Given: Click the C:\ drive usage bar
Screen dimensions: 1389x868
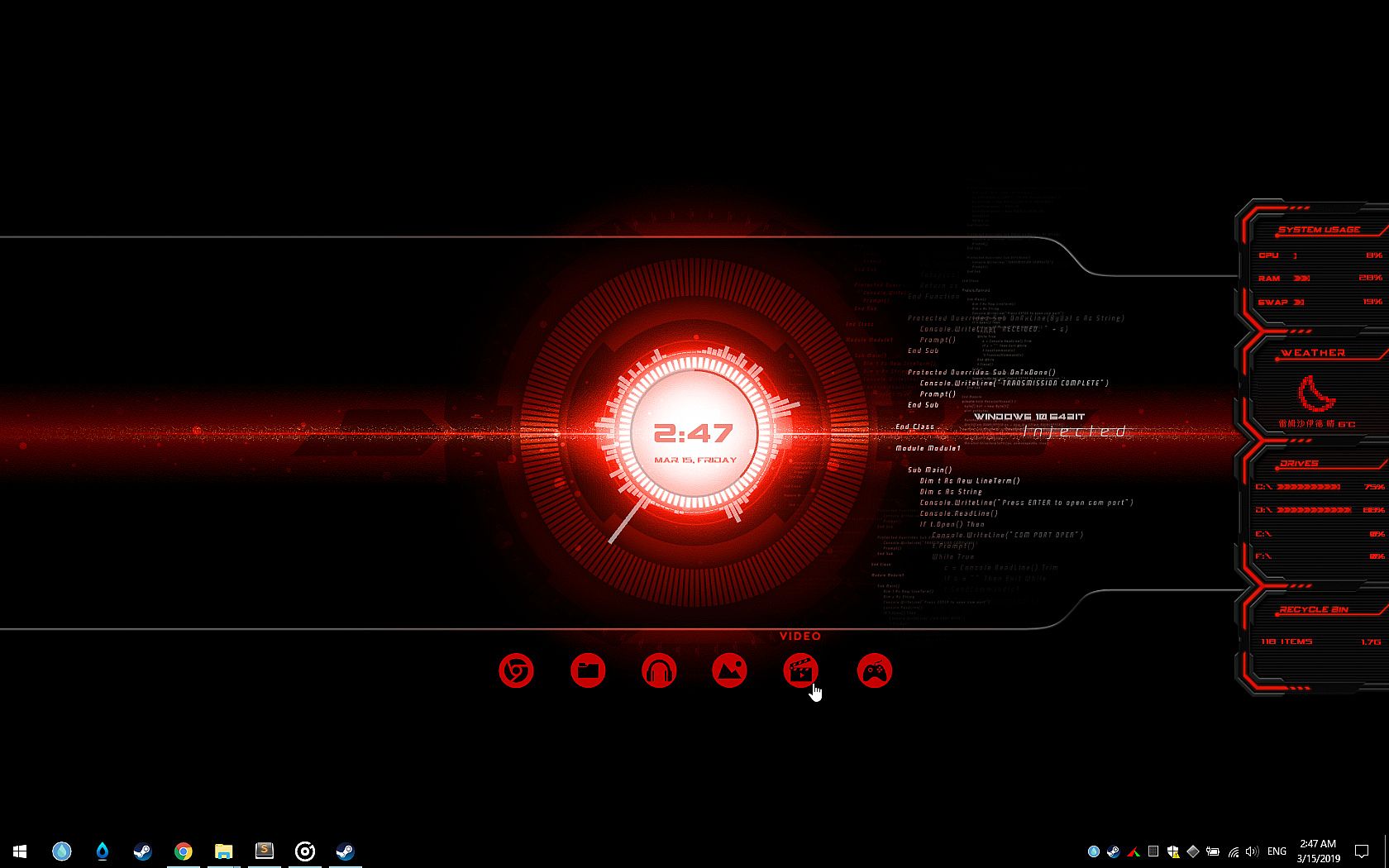Looking at the screenshot, I should (x=1309, y=487).
